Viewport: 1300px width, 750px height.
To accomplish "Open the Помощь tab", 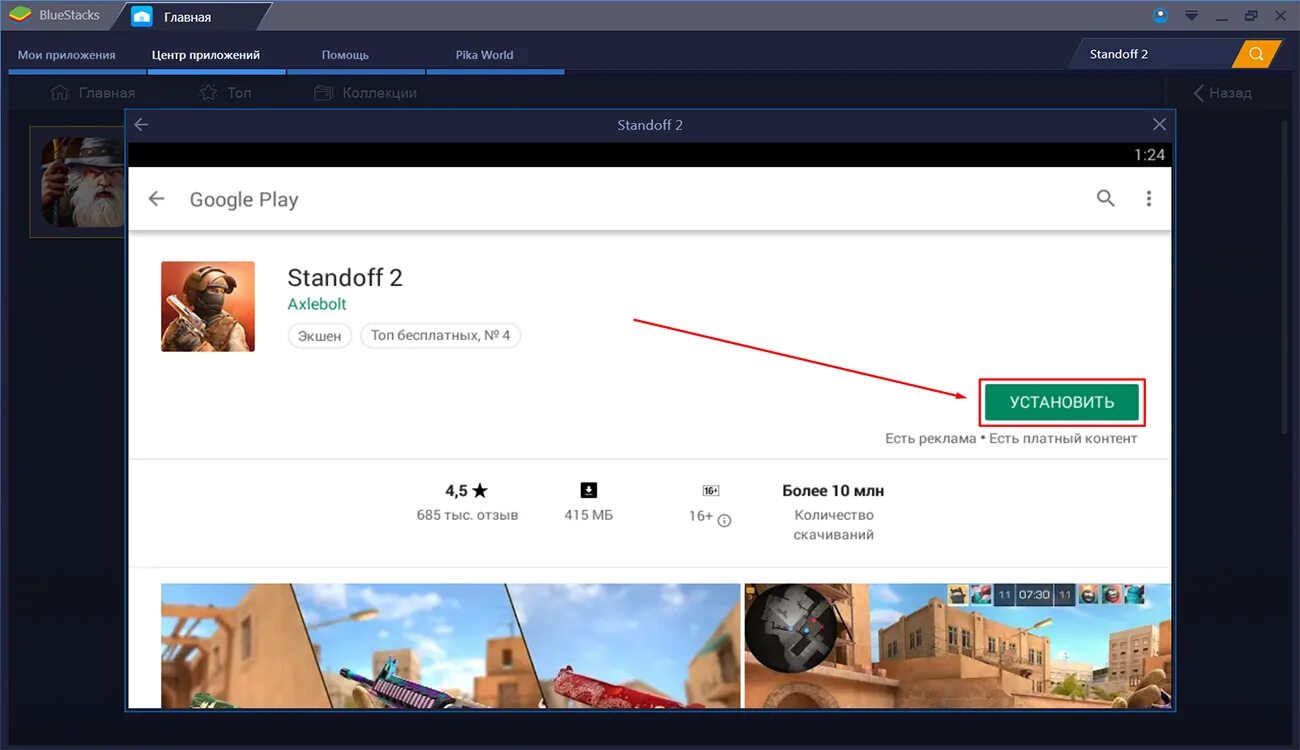I will tap(346, 55).
